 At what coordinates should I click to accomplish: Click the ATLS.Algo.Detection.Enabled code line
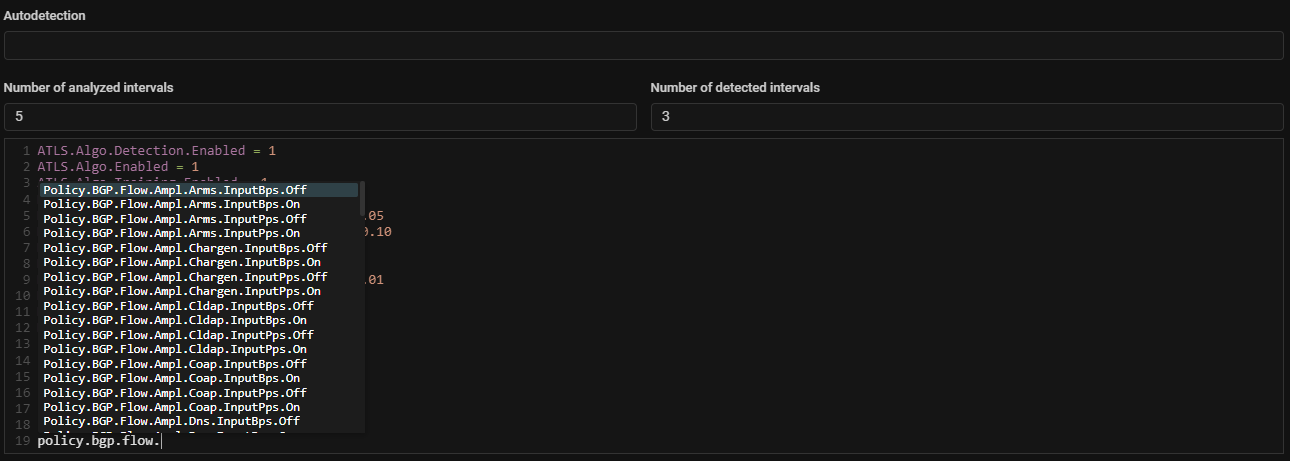(x=156, y=150)
